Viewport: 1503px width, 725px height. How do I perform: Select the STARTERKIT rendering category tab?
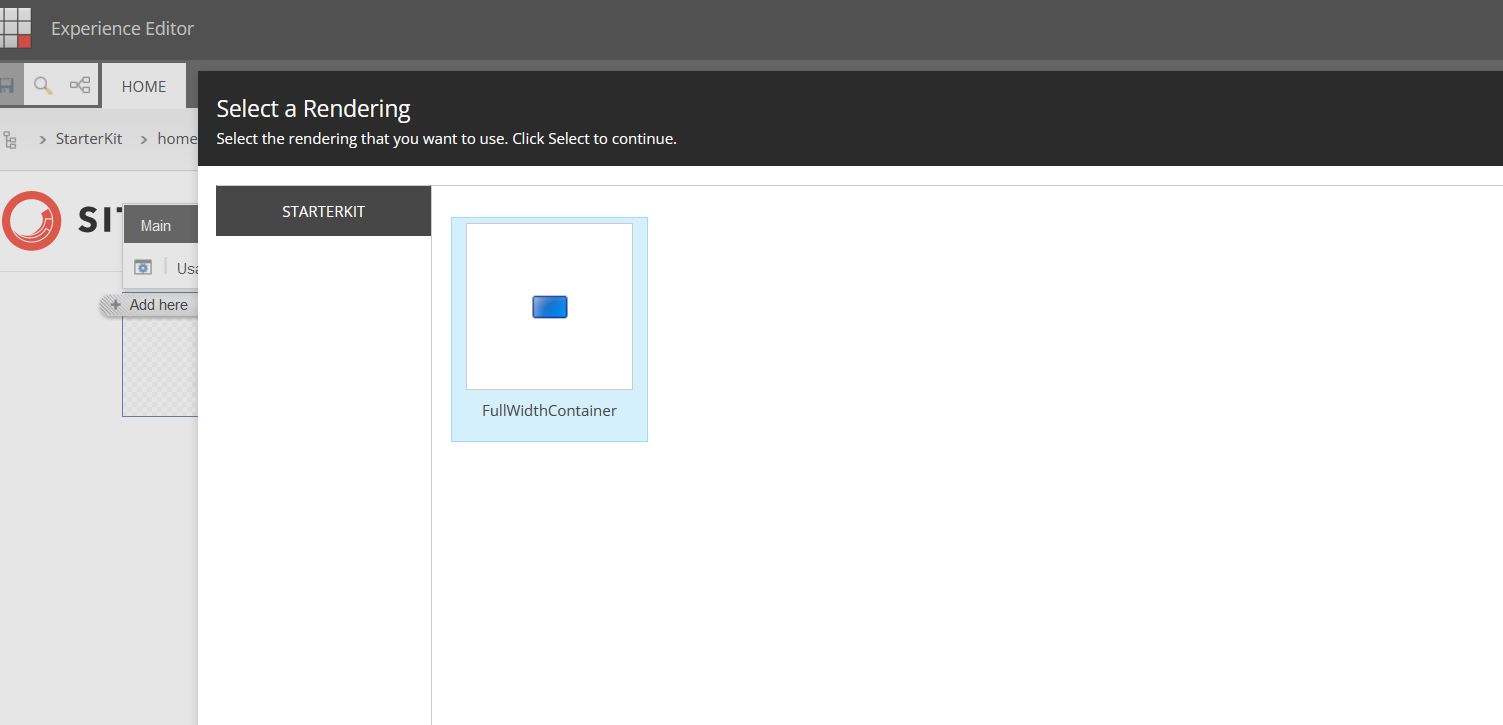click(323, 212)
